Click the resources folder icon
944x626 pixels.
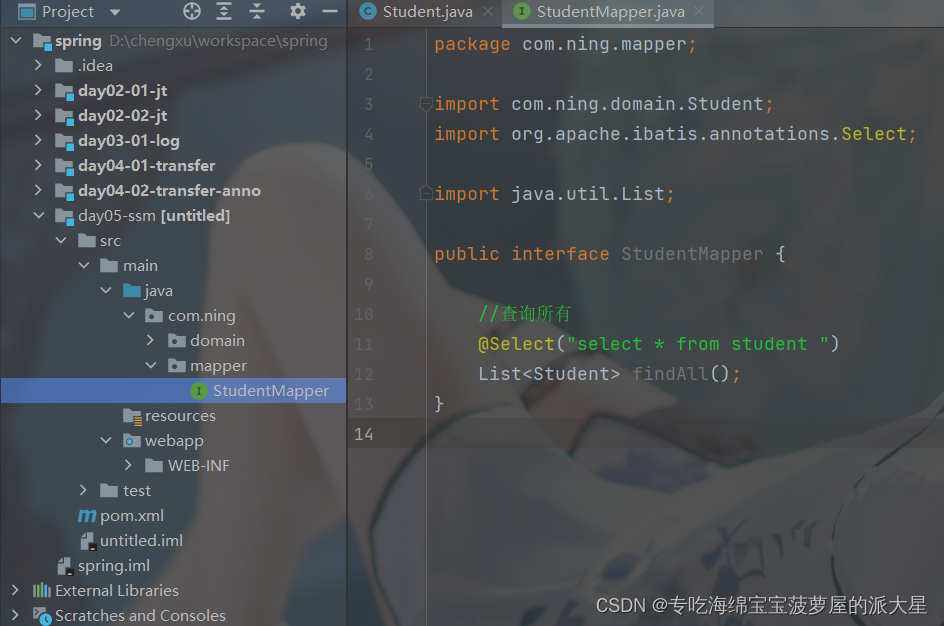[x=132, y=416]
